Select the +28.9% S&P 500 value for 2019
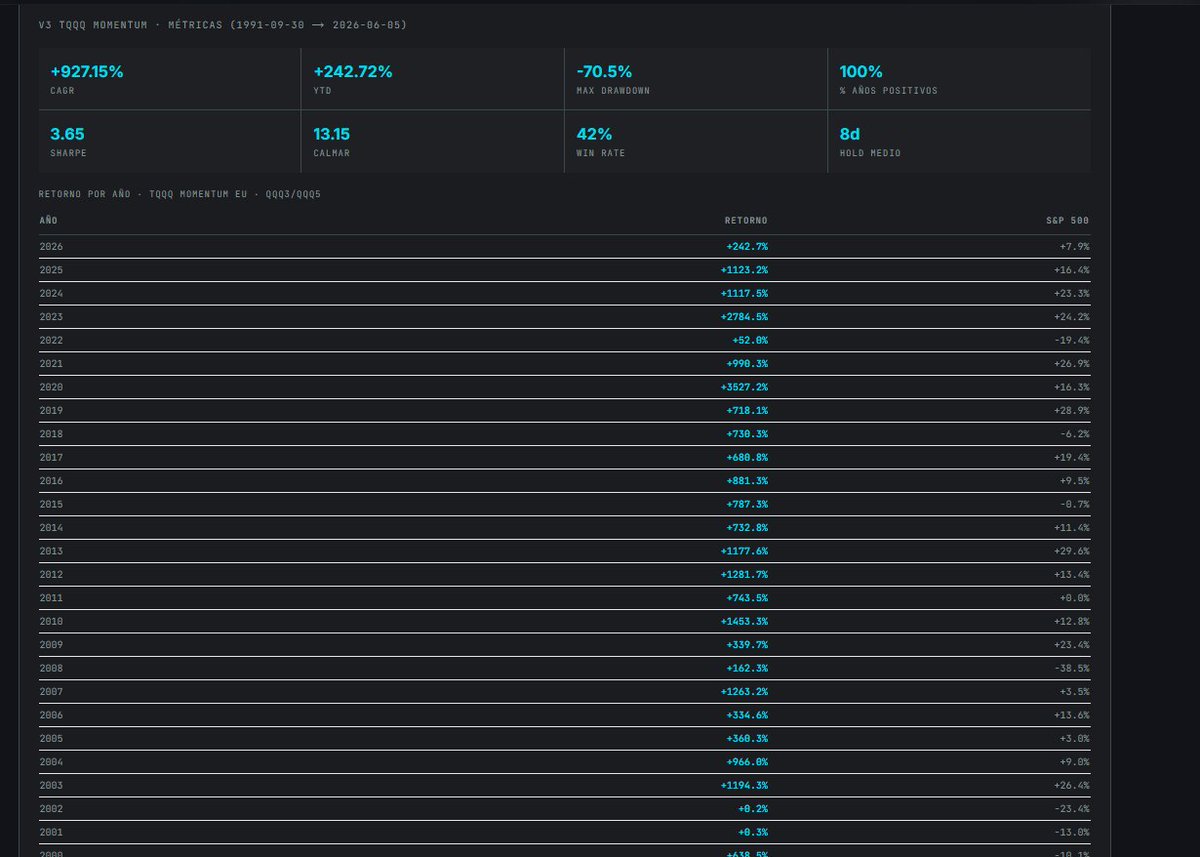The height and width of the screenshot is (857, 1200). 1072,411
